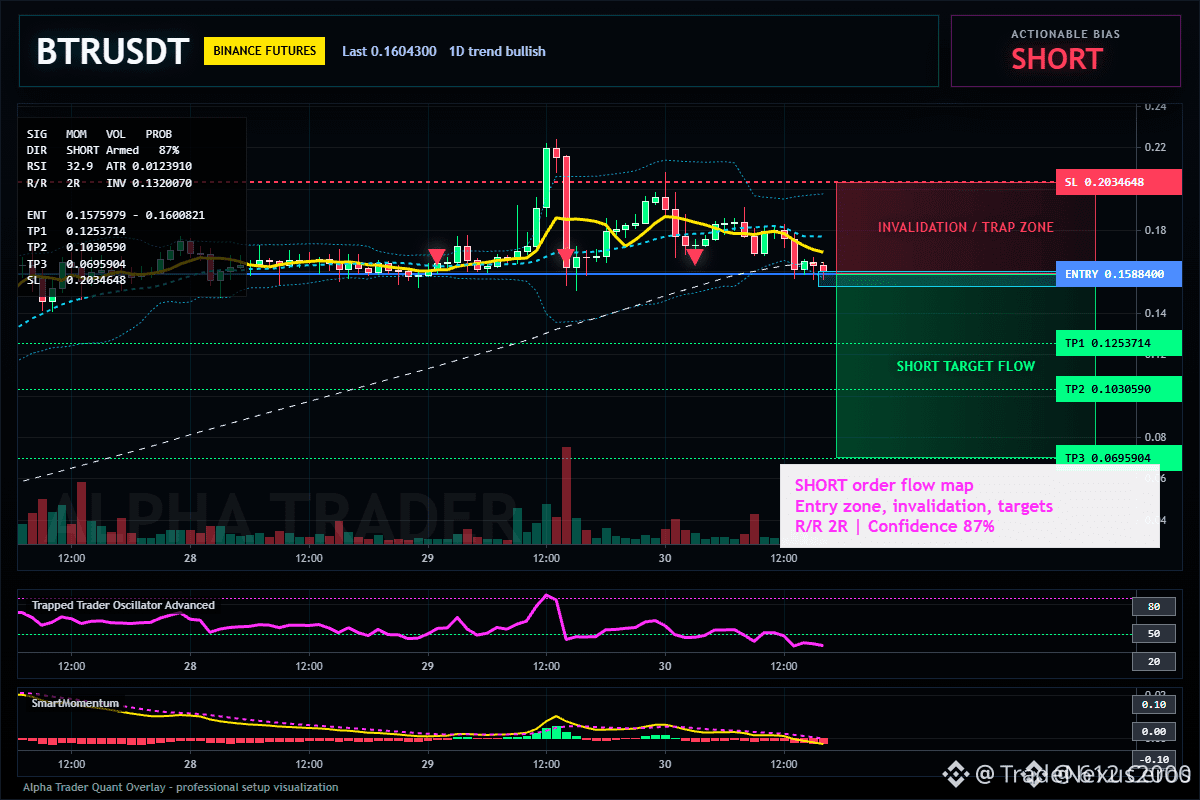
Task: Click the SmartMomentum scale value 0.00
Action: click(1153, 732)
